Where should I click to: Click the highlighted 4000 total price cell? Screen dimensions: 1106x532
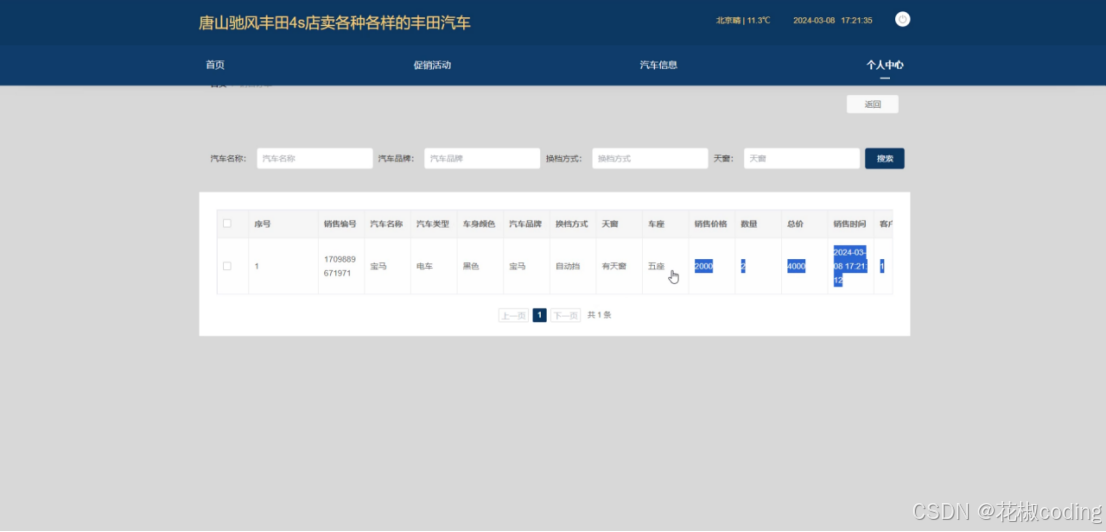[x=796, y=267]
